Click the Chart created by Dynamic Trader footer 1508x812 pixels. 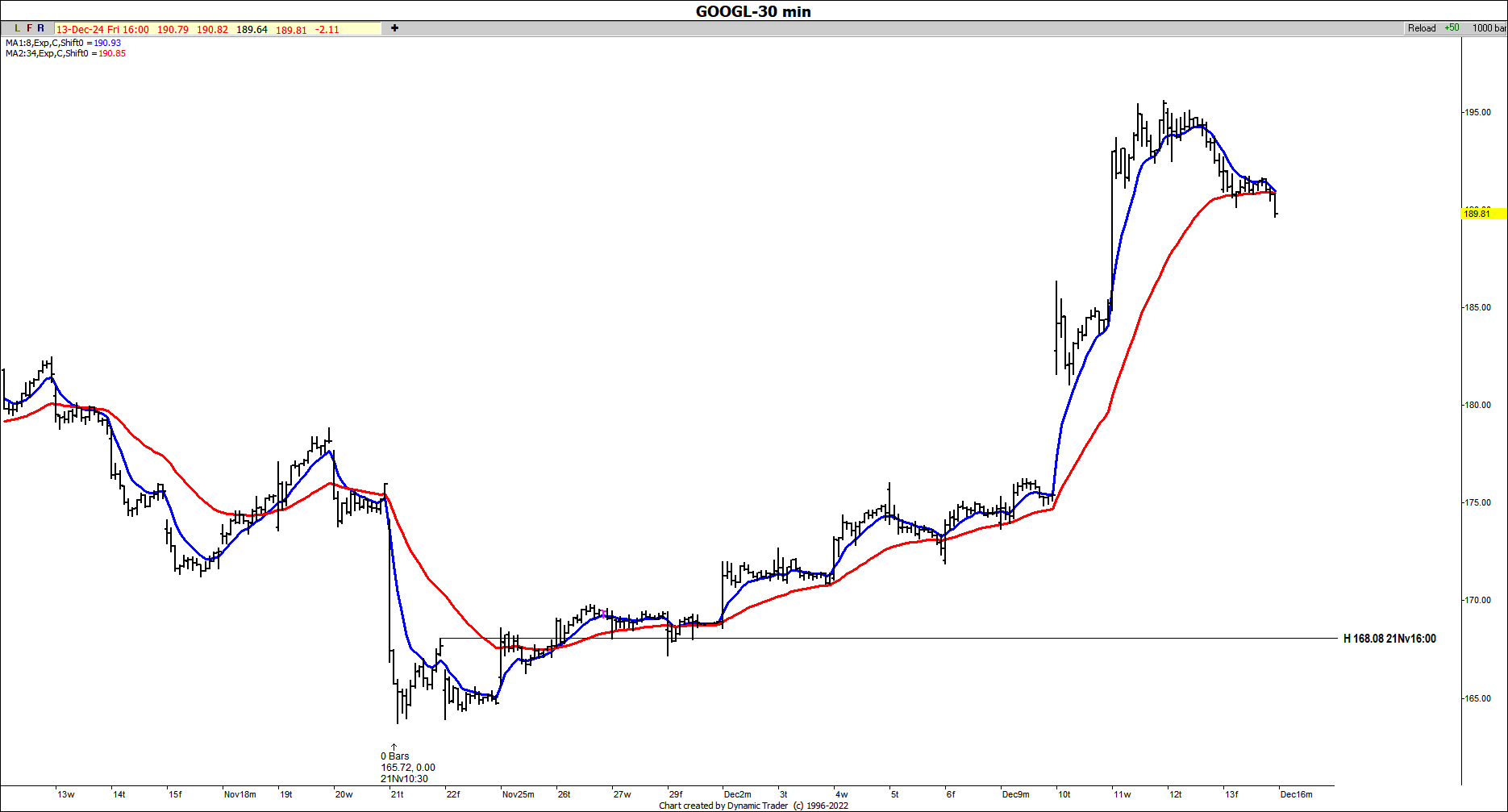click(753, 806)
